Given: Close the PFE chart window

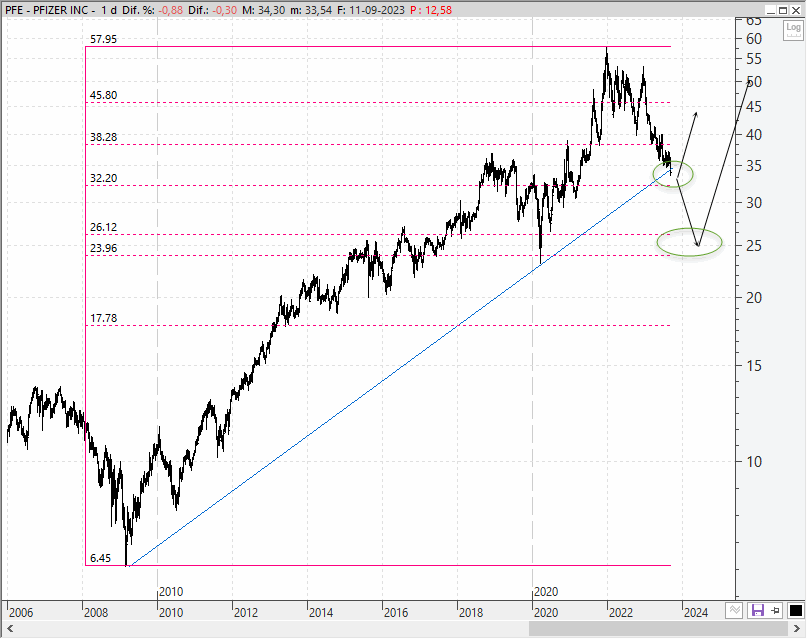Looking at the screenshot, I should (x=796, y=10).
